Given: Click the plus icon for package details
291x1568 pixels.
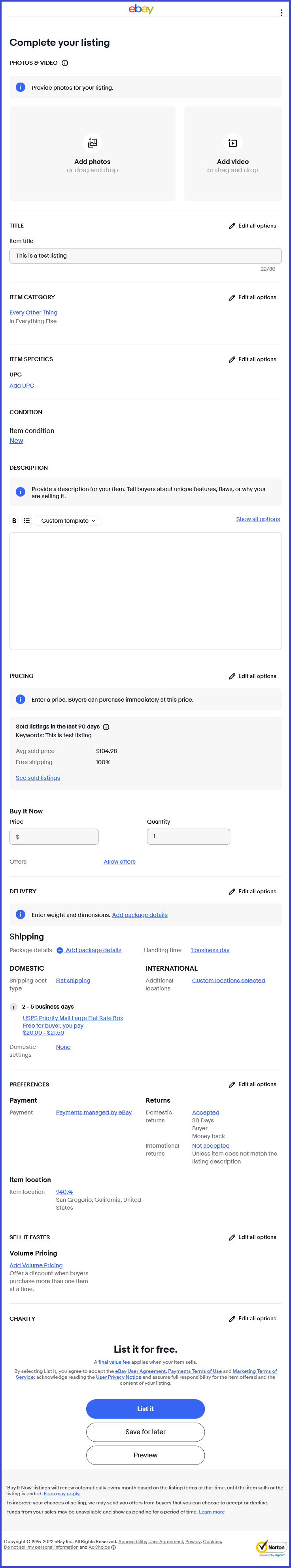Looking at the screenshot, I should [x=60, y=950].
